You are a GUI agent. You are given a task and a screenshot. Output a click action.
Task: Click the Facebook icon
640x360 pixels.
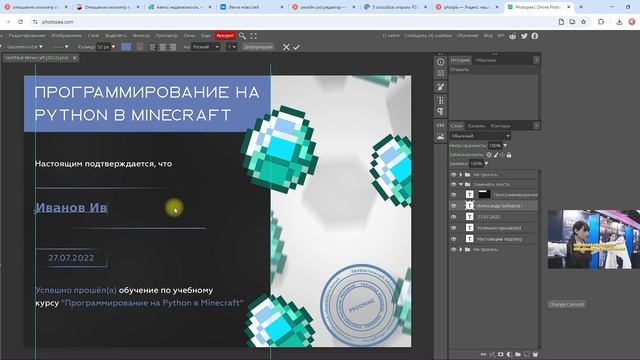click(x=535, y=36)
